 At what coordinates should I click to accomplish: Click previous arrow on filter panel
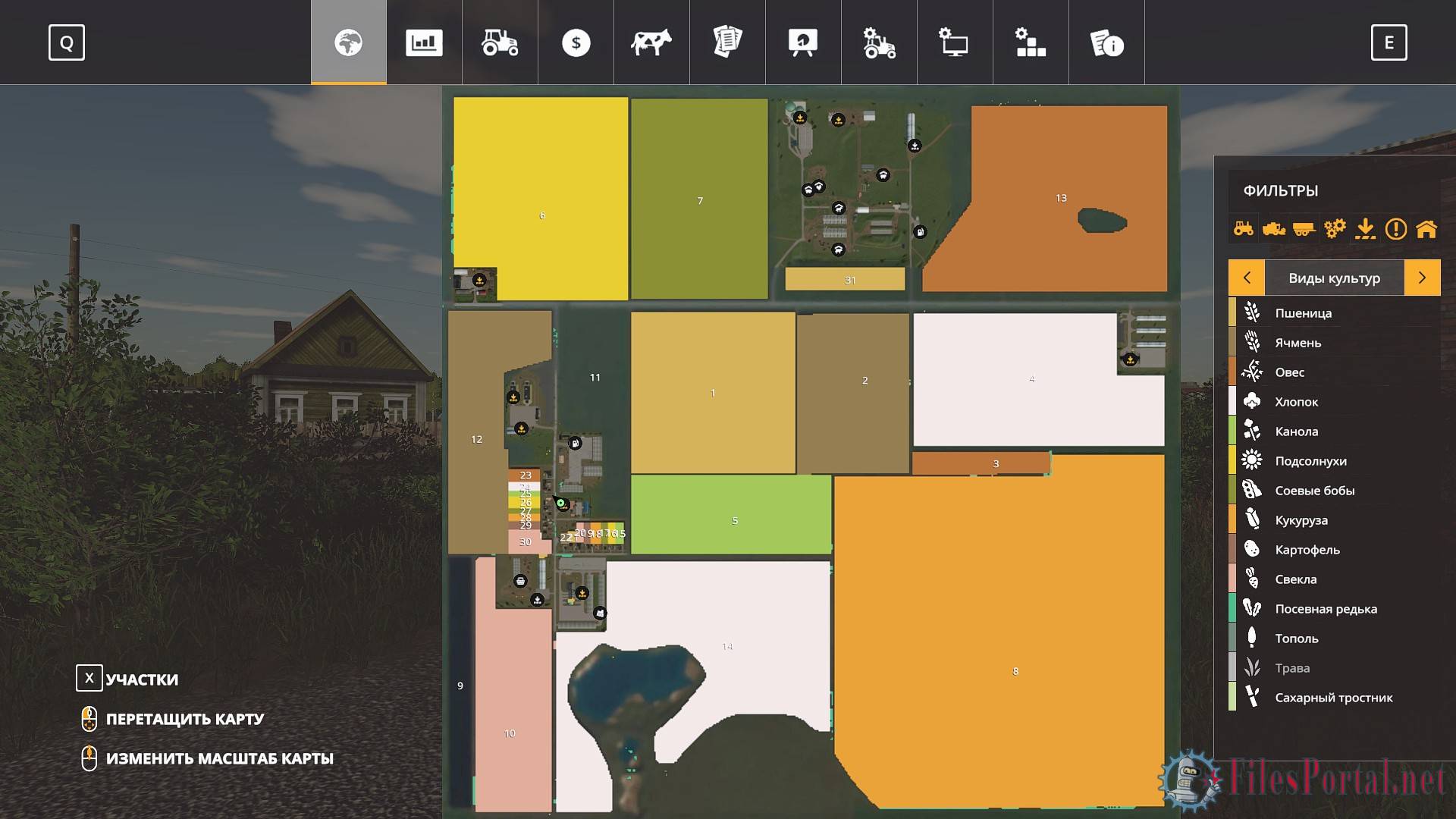1246,278
